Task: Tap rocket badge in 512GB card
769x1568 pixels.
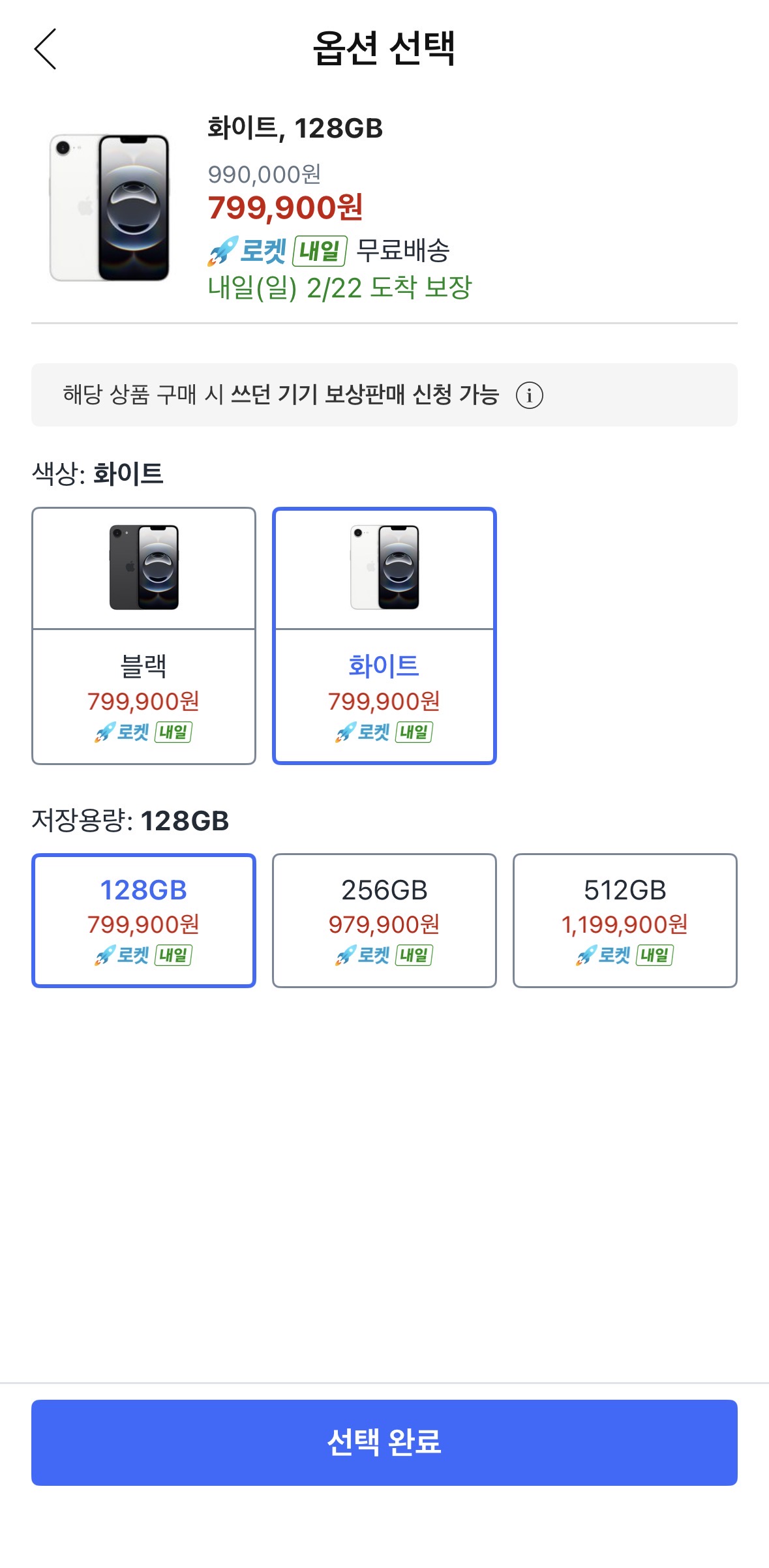Action: click(625, 956)
